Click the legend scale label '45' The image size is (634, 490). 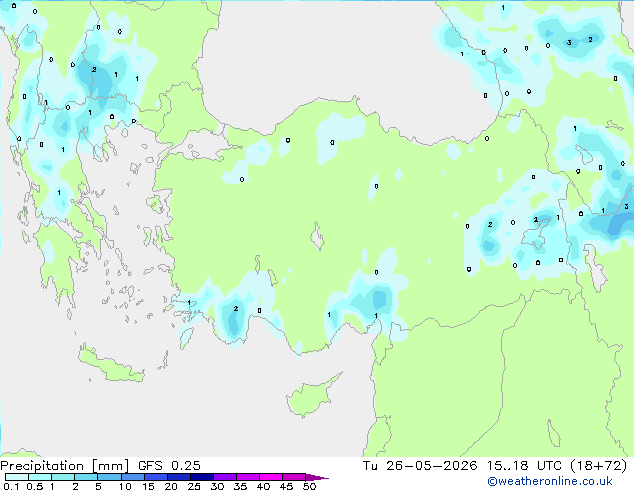(x=286, y=486)
